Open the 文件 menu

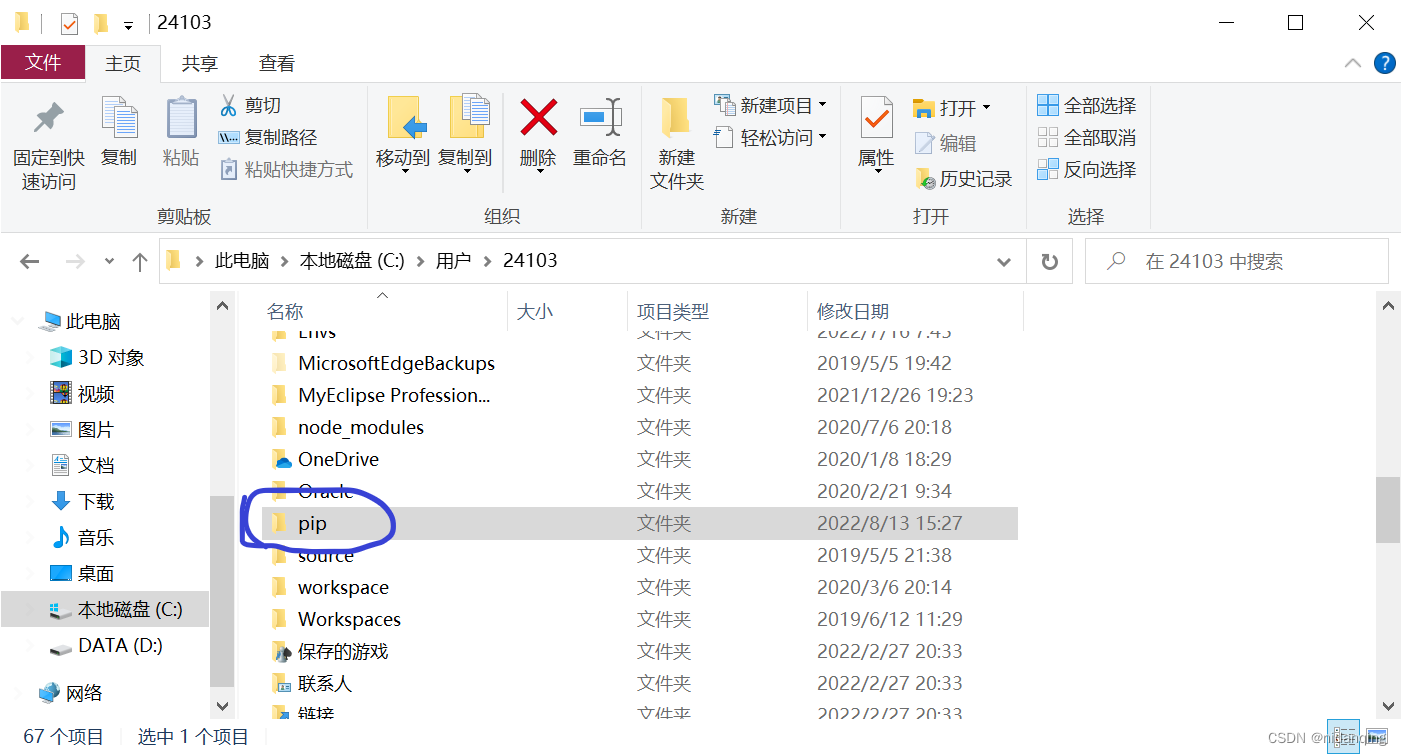click(43, 63)
